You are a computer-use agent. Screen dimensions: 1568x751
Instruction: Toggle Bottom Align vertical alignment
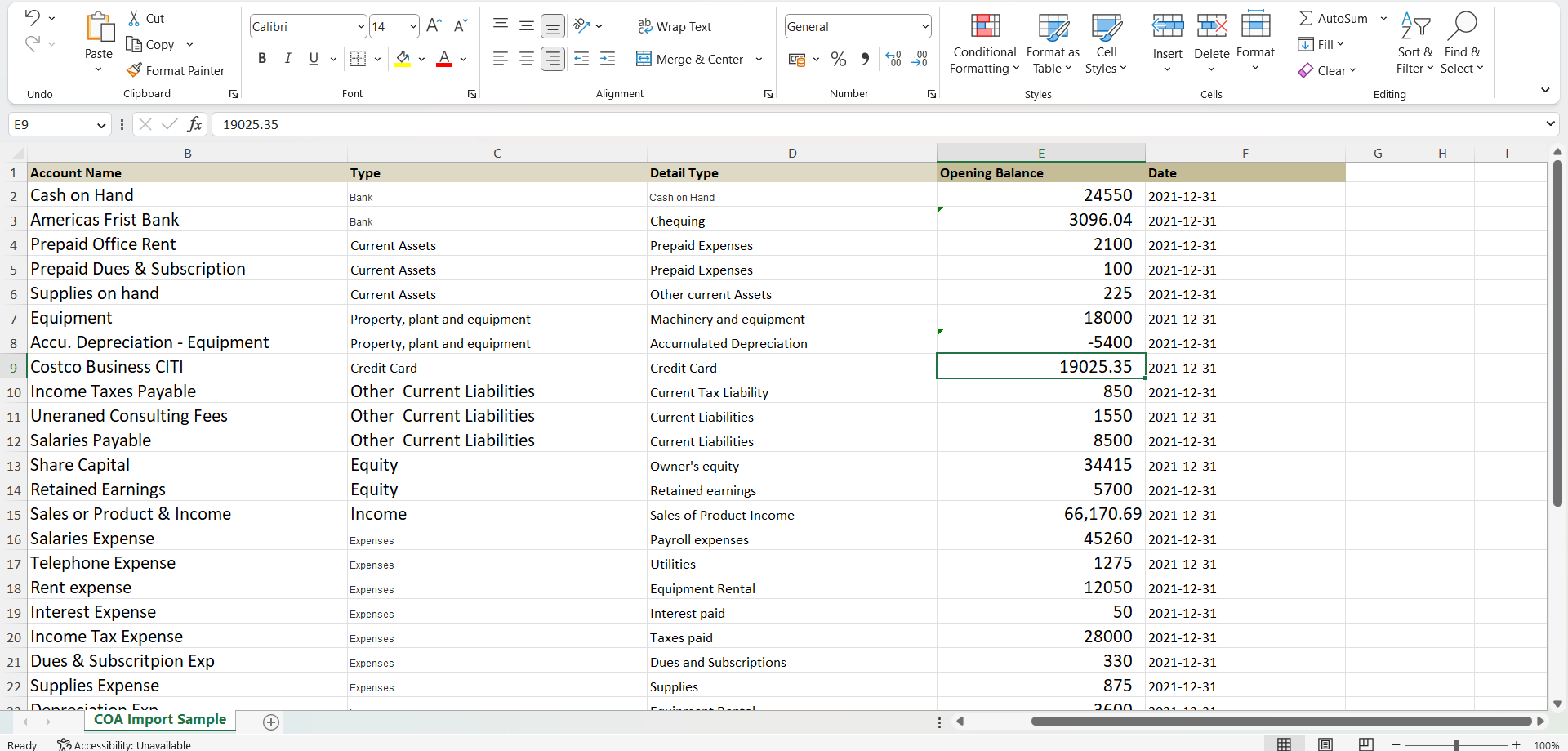point(553,26)
